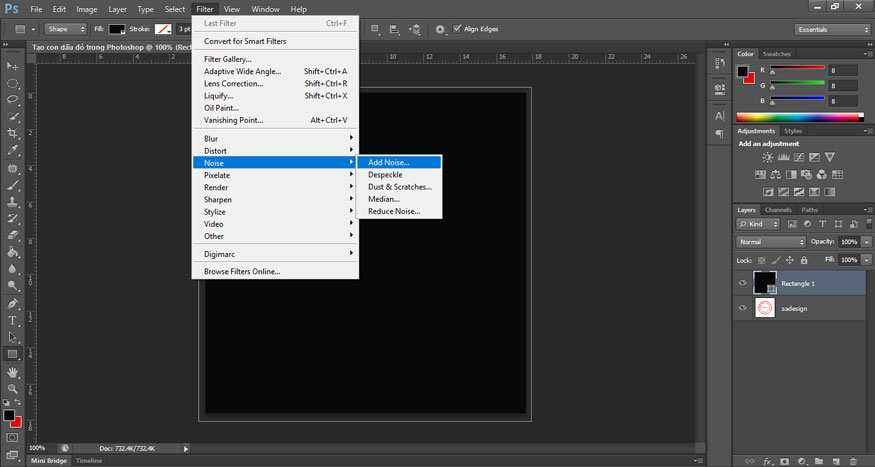Hide the Rectangle 1 layer
This screenshot has height=467, width=875.
pos(742,283)
